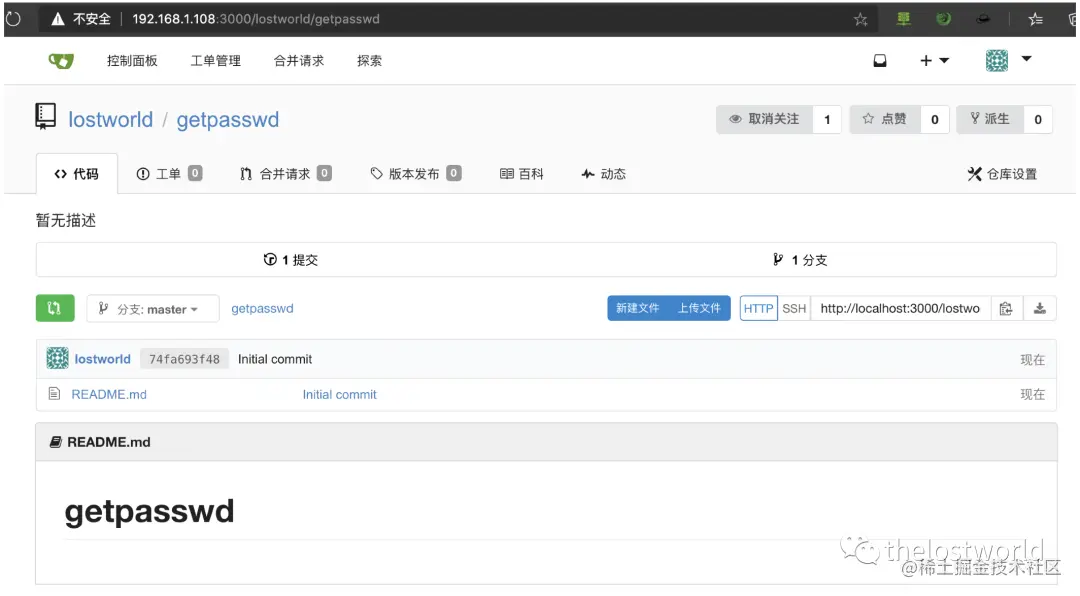Open the getpasswd repository title link
This screenshot has width=1080, height=596.
(x=227, y=119)
